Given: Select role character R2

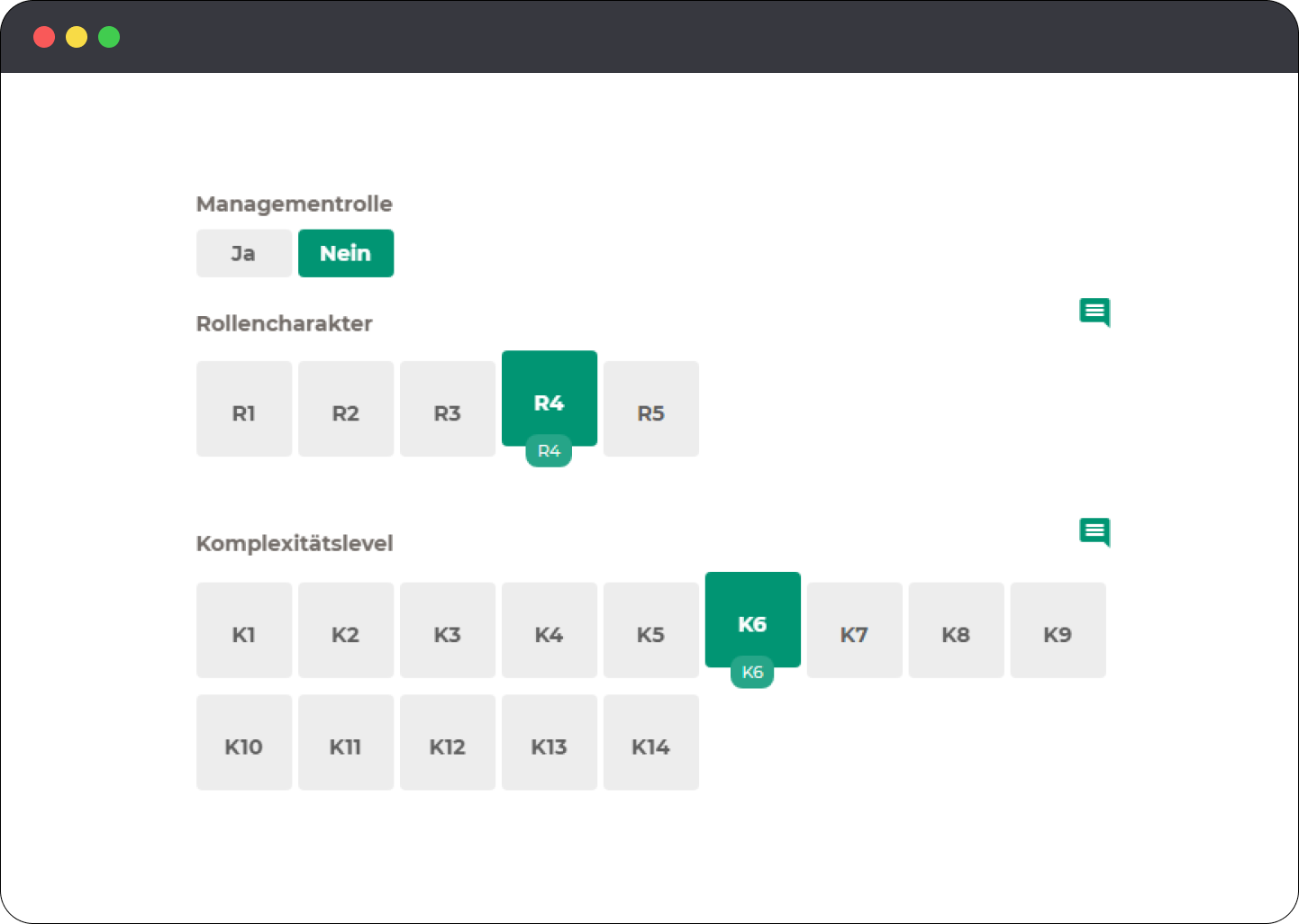Looking at the screenshot, I should [346, 409].
